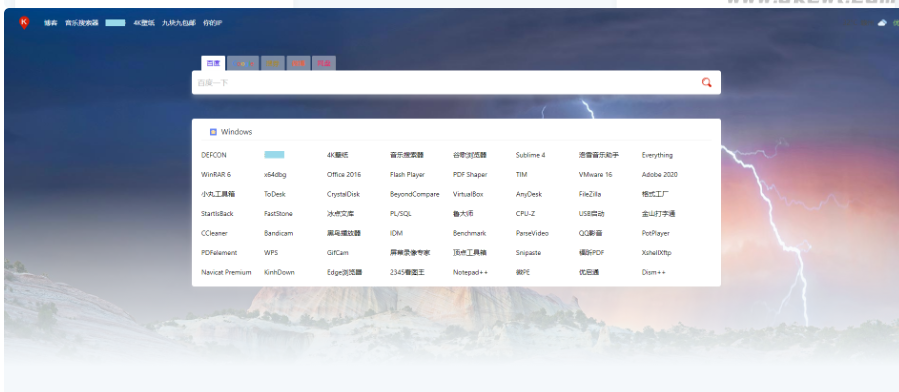
Task: Open 你的IP in top navigation
Action: pos(212,23)
